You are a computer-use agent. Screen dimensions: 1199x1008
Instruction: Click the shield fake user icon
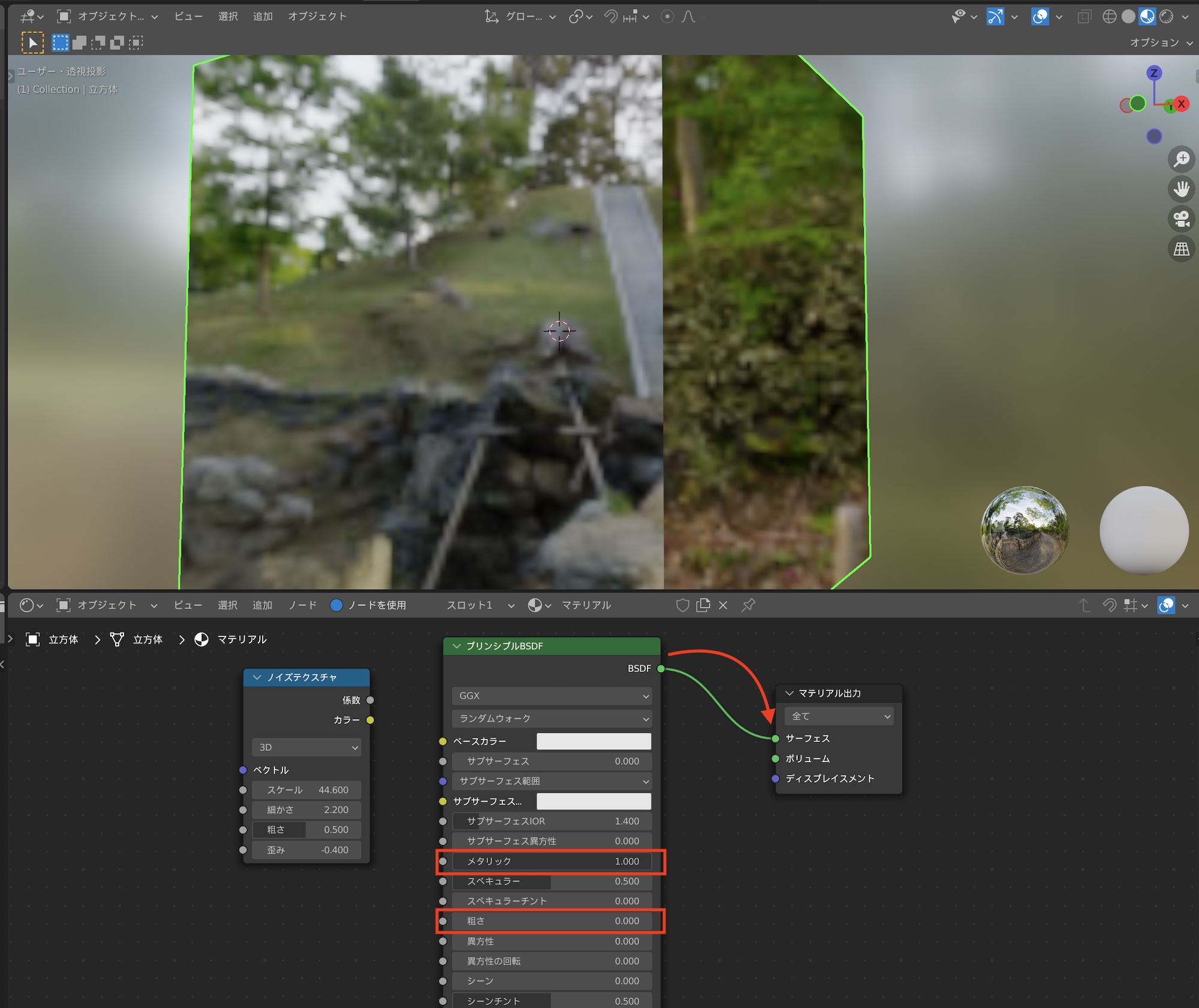(x=682, y=605)
